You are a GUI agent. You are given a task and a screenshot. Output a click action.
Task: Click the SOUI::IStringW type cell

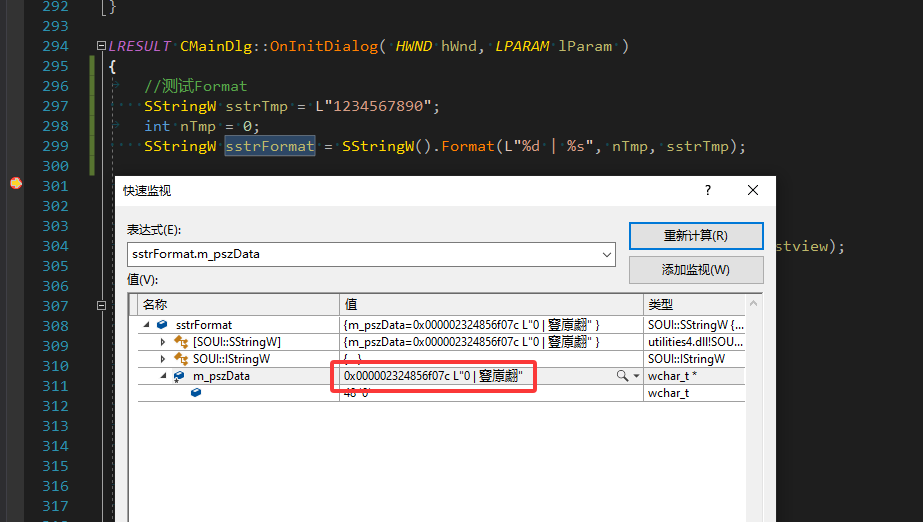pos(694,359)
